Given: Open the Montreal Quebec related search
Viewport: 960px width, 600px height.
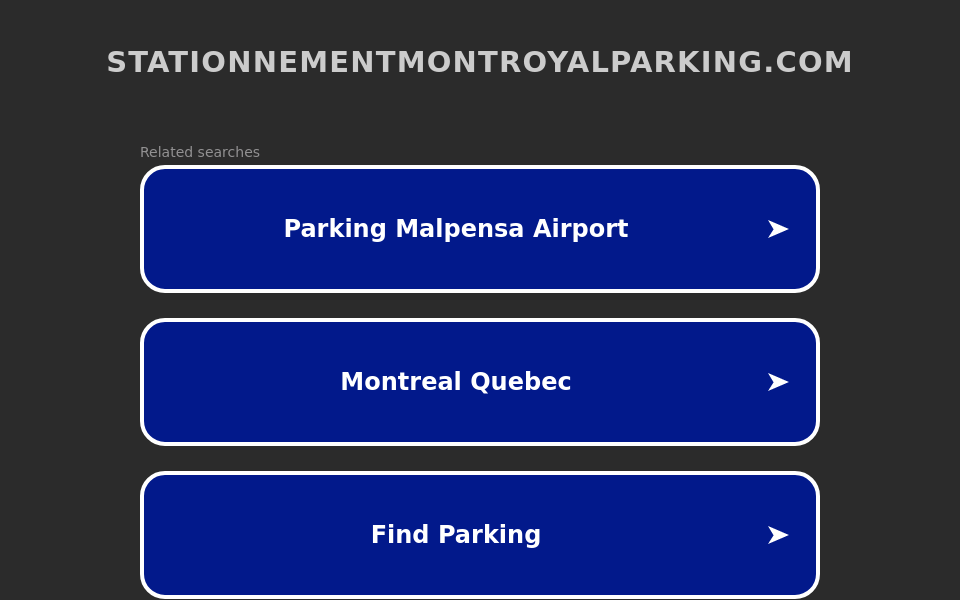Looking at the screenshot, I should click(x=480, y=382).
